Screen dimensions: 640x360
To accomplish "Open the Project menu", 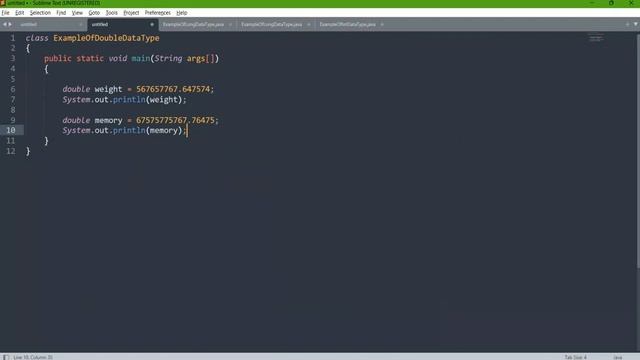I will (131, 13).
